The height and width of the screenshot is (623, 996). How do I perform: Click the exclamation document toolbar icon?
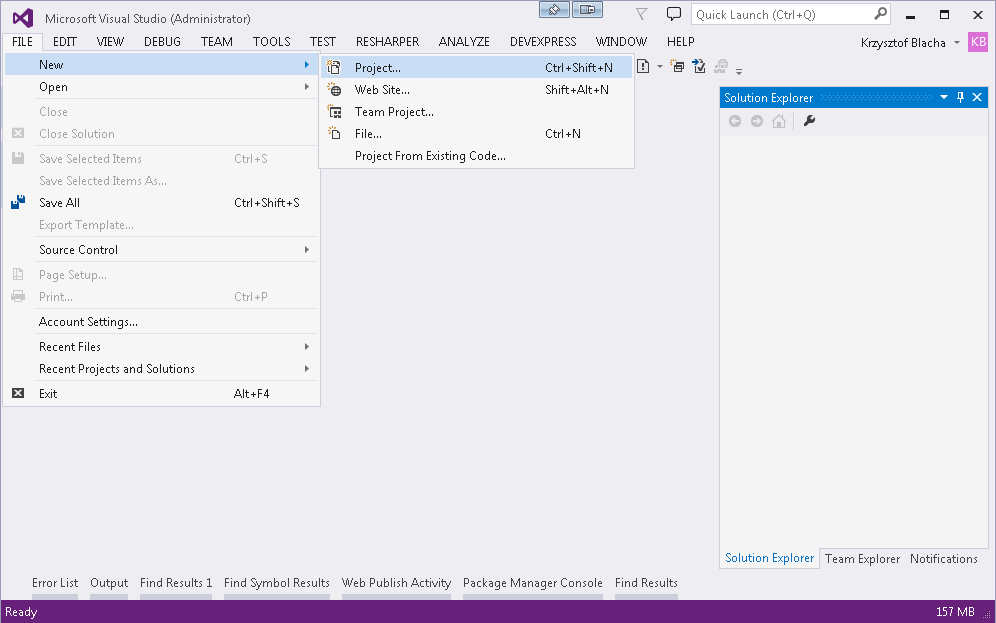click(643, 66)
